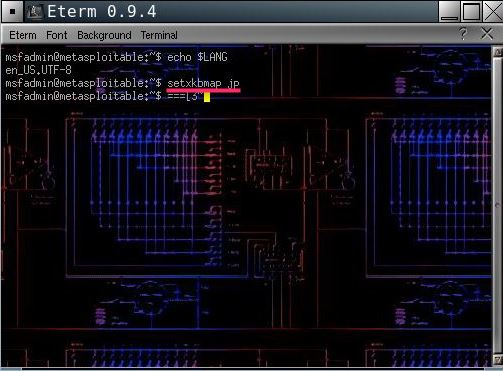Image resolution: width=503 pixels, height=371 pixels.
Task: Maximize the Eterm window
Action: tap(471, 11)
